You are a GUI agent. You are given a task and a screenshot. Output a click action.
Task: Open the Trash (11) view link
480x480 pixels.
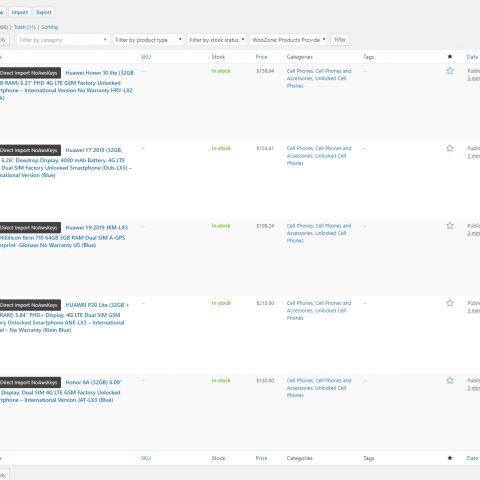(25, 27)
